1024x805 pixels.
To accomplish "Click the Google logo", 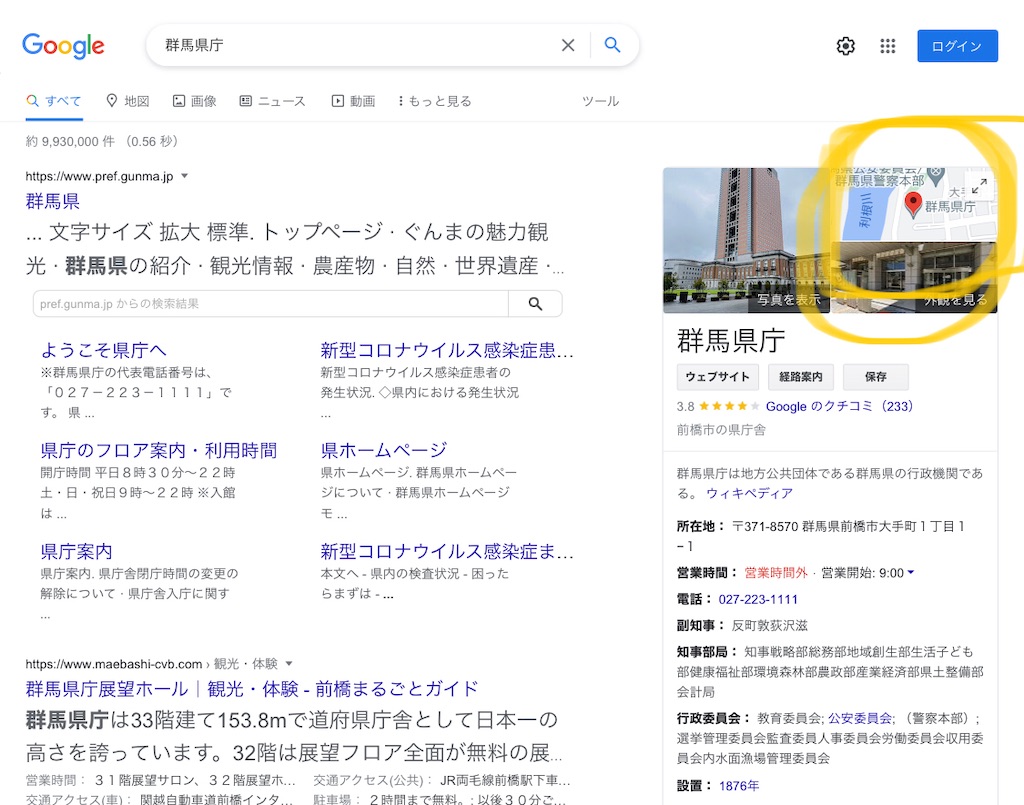I will click(63, 46).
